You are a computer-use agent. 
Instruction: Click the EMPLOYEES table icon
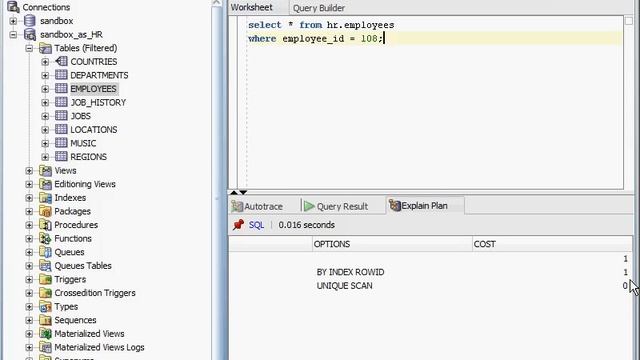tap(61, 89)
